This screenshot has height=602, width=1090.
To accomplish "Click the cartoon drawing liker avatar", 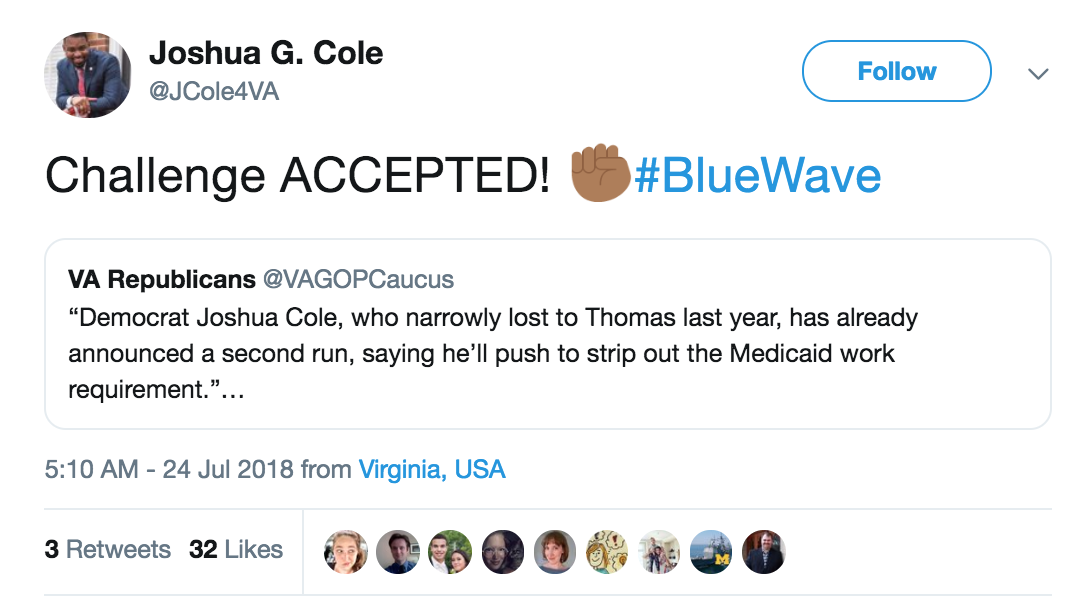I will pyautogui.click(x=607, y=551).
